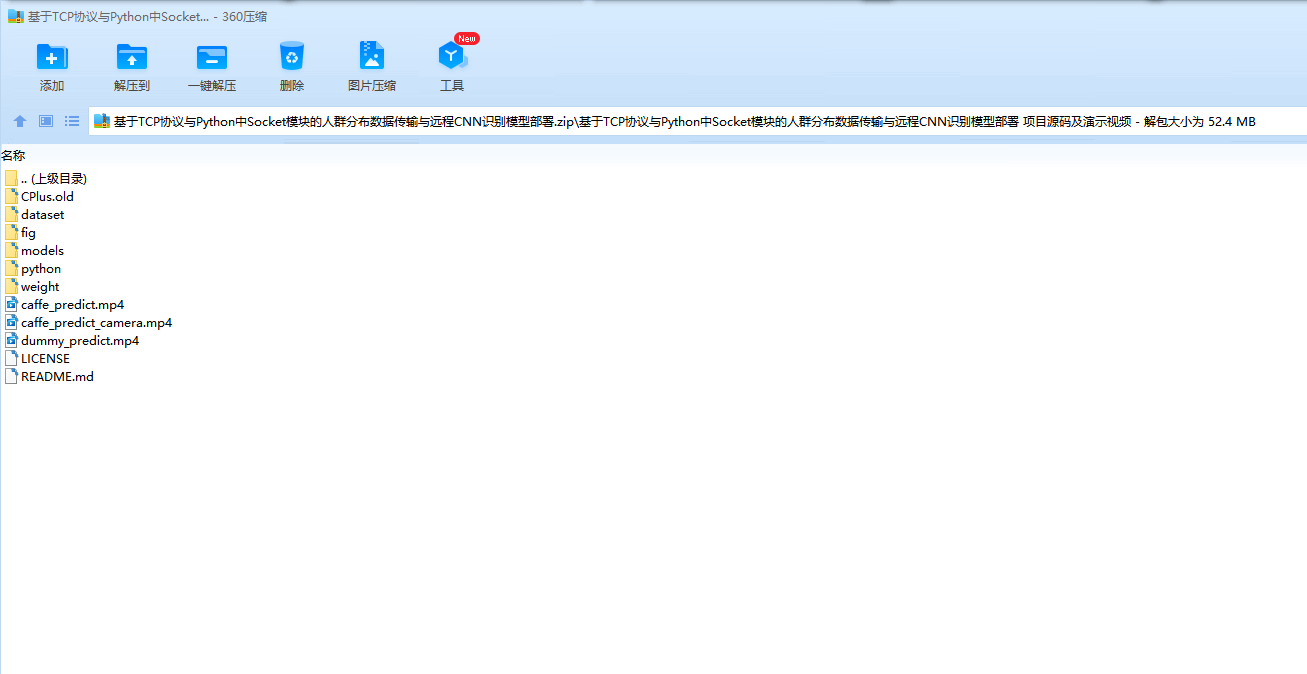Select the "caffe_predict.mp4" file name
The height and width of the screenshot is (674, 1307).
[x=72, y=305]
